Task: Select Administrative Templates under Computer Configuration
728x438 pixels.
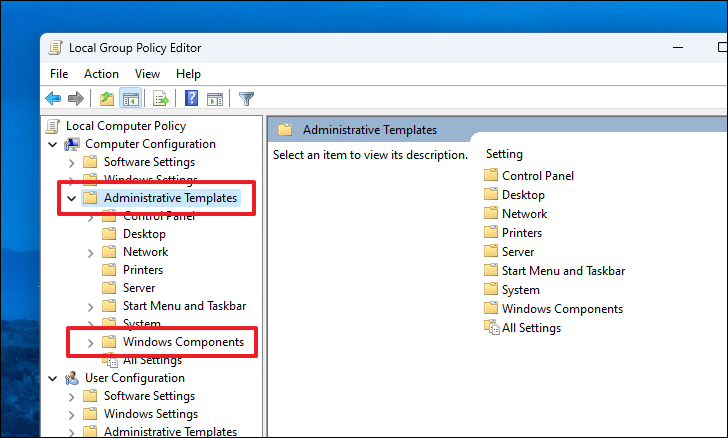Action: click(170, 198)
